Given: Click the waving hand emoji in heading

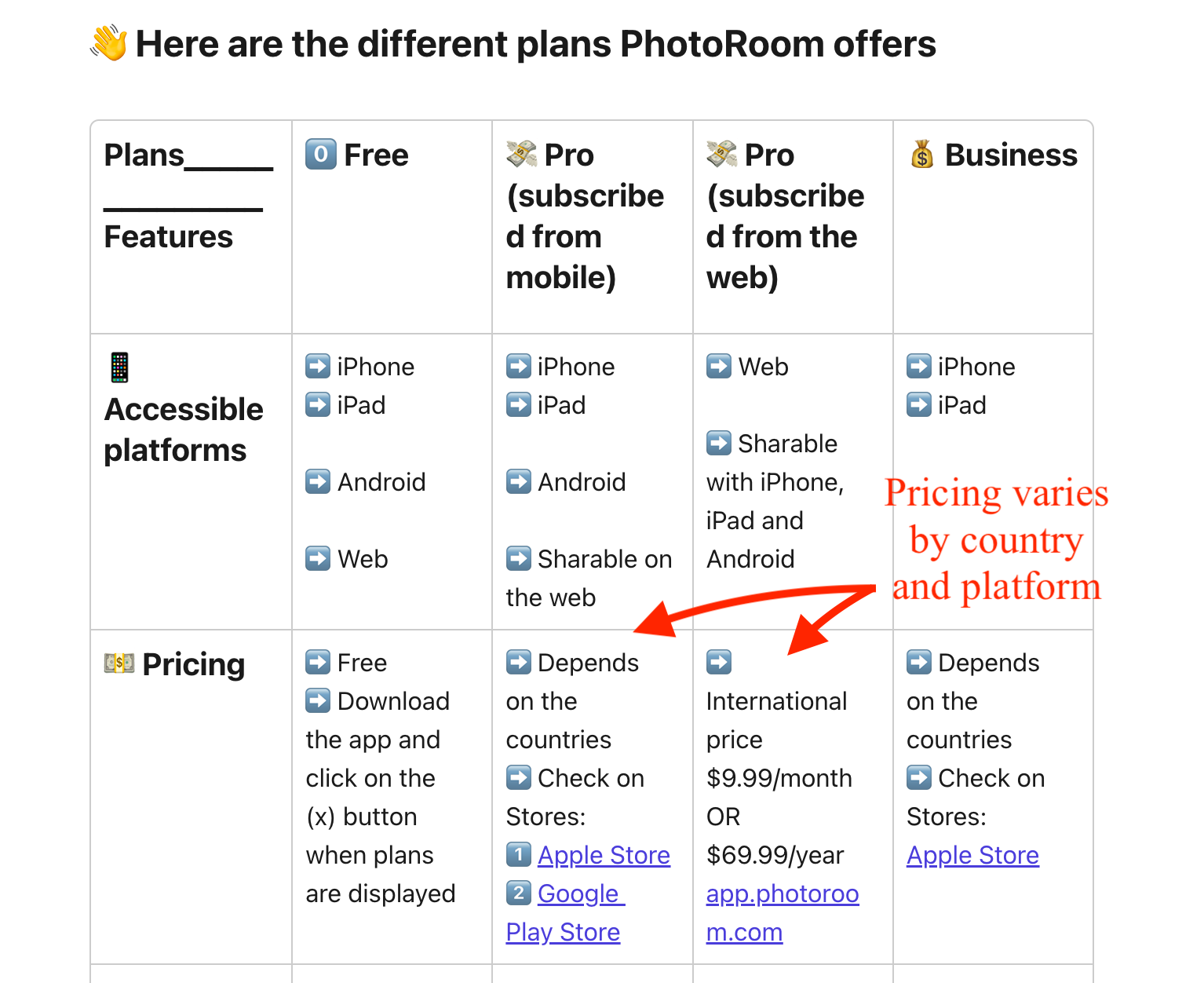Looking at the screenshot, I should [x=108, y=43].
